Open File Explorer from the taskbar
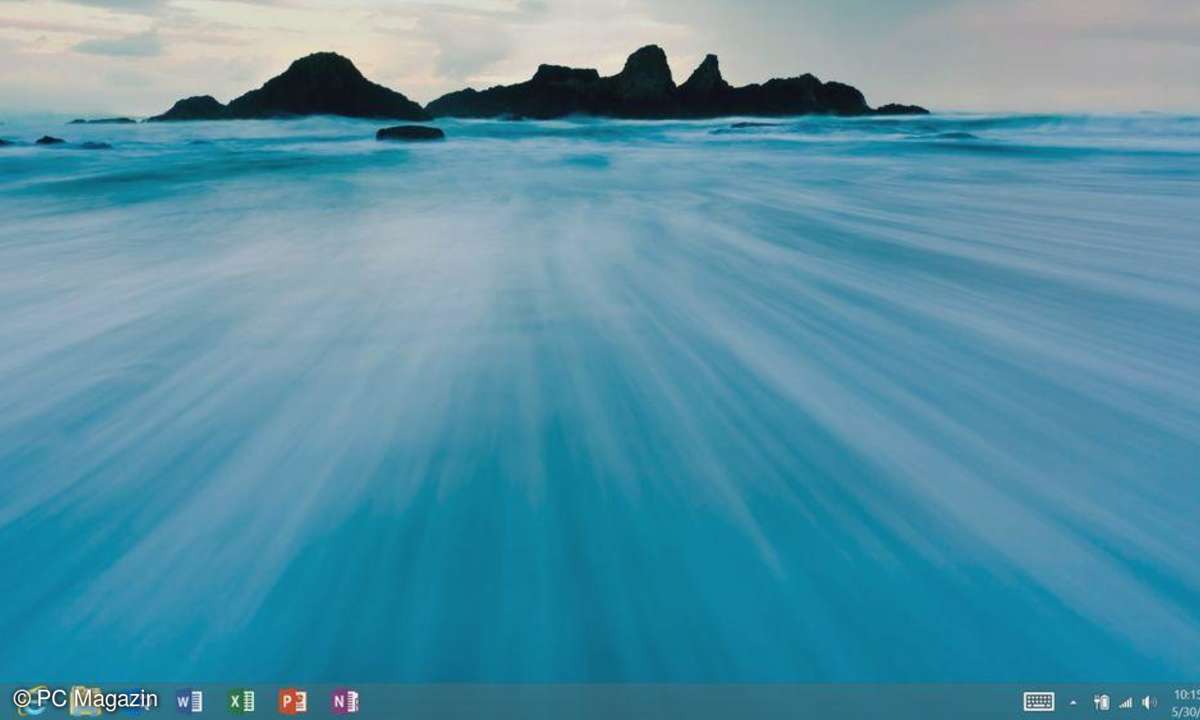Screen dimensions: 1200x720 tap(86, 700)
